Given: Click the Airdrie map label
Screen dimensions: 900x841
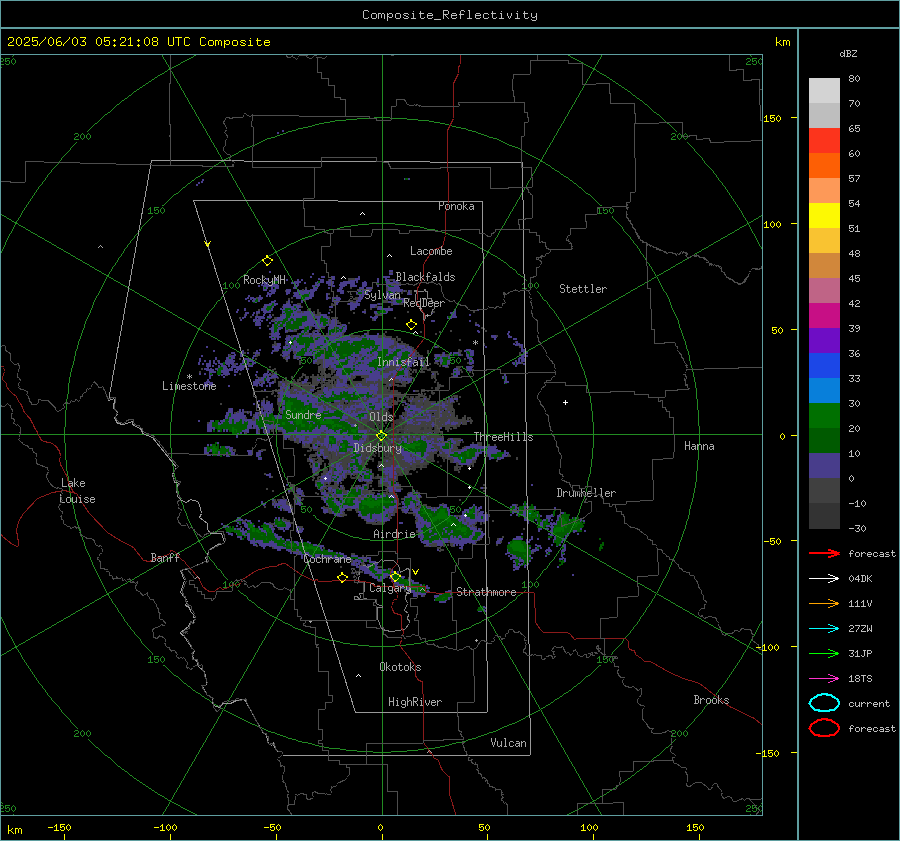Looking at the screenshot, I should pyautogui.click(x=394, y=534).
